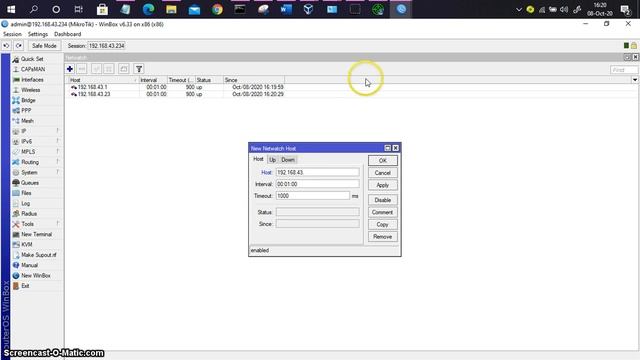The height and width of the screenshot is (360, 640).
Task: Open KVM in the sidebar
Action: (27, 244)
